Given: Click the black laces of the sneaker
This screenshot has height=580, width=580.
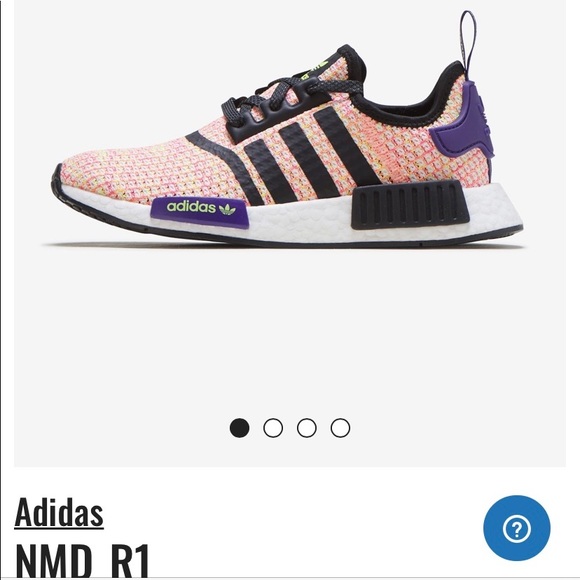Looking at the screenshot, I should tap(277, 96).
